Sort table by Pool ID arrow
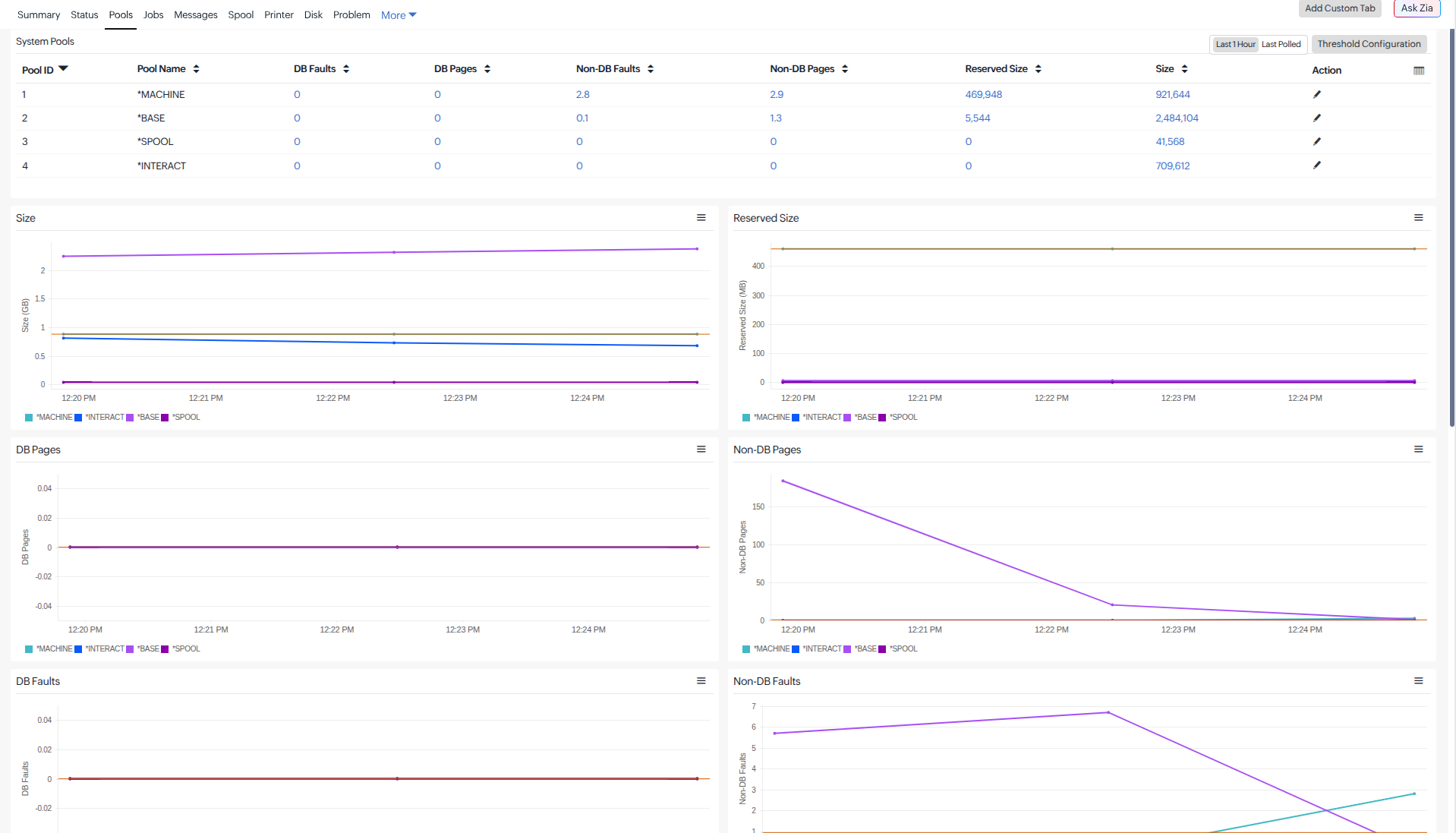Viewport: 1456px width, 833px height. (x=64, y=68)
